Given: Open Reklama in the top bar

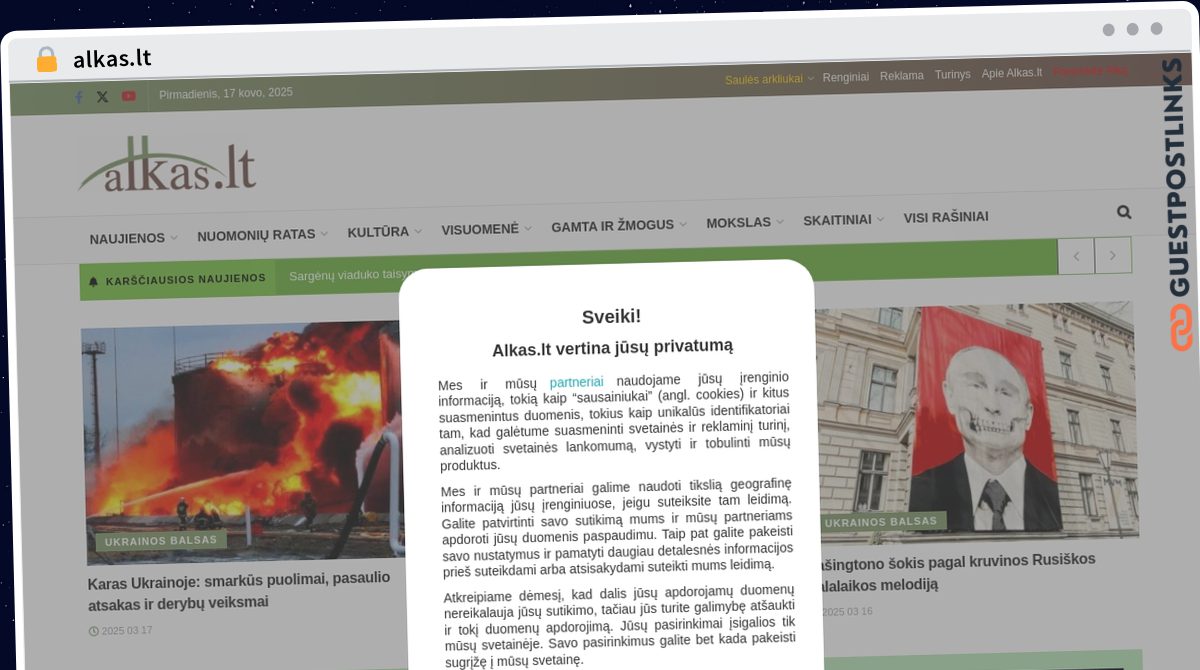Looking at the screenshot, I should 902,76.
